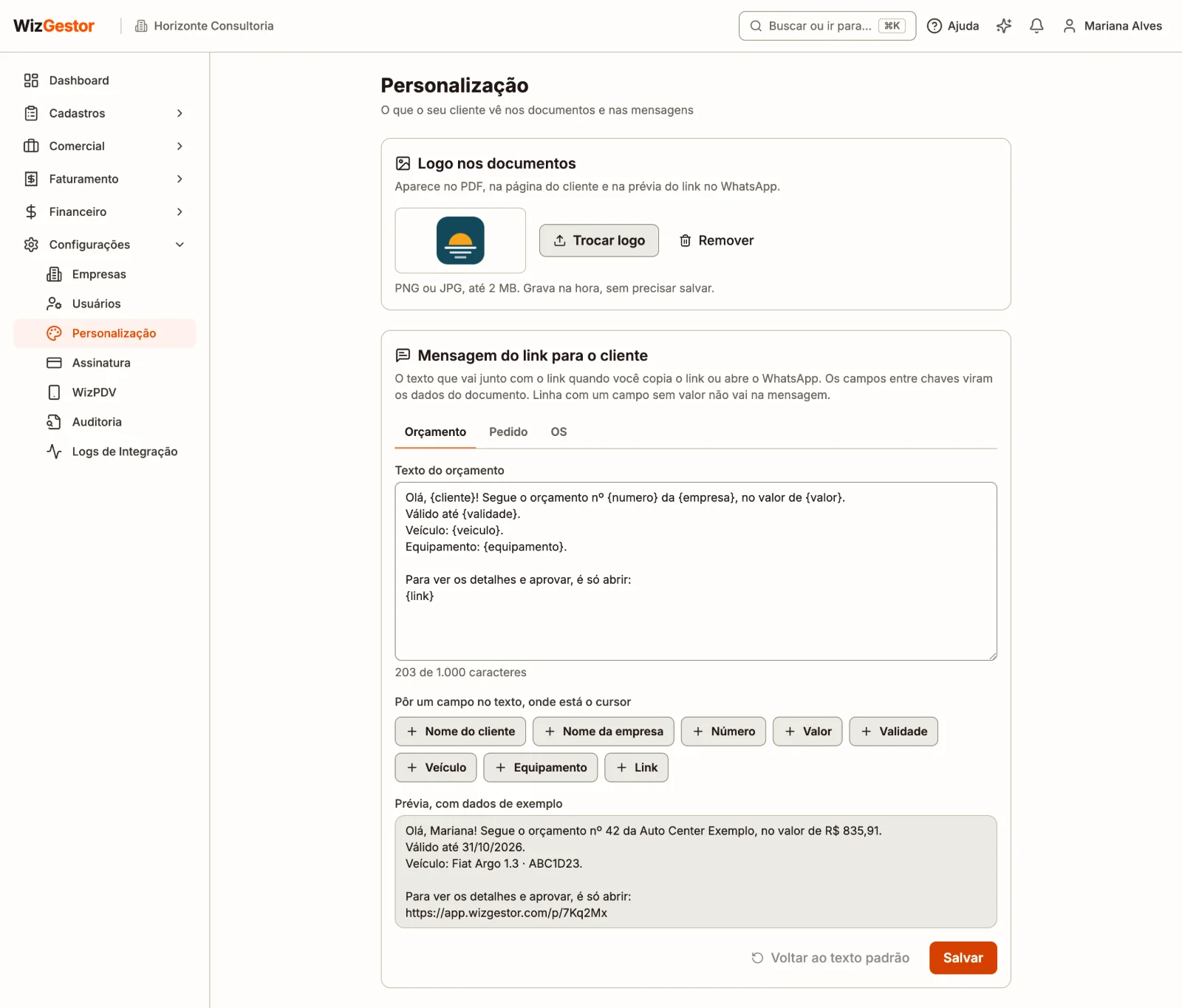Insert Número field
This screenshot has width=1182, height=1008.
click(723, 732)
